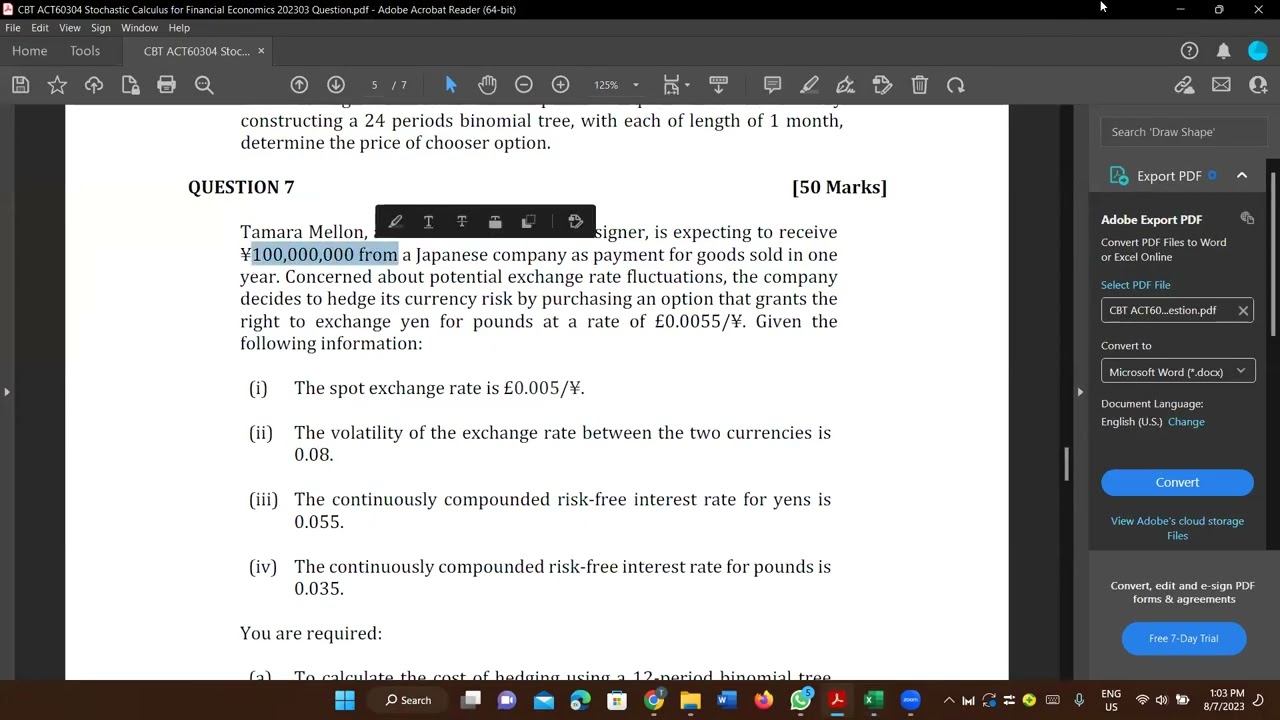1280x720 pixels.
Task: Open help question mark icon
Action: pyautogui.click(x=1189, y=51)
